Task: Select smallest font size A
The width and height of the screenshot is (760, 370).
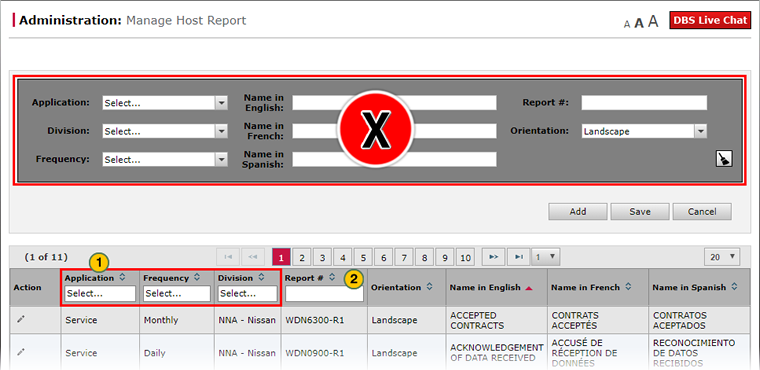Action: (x=627, y=24)
